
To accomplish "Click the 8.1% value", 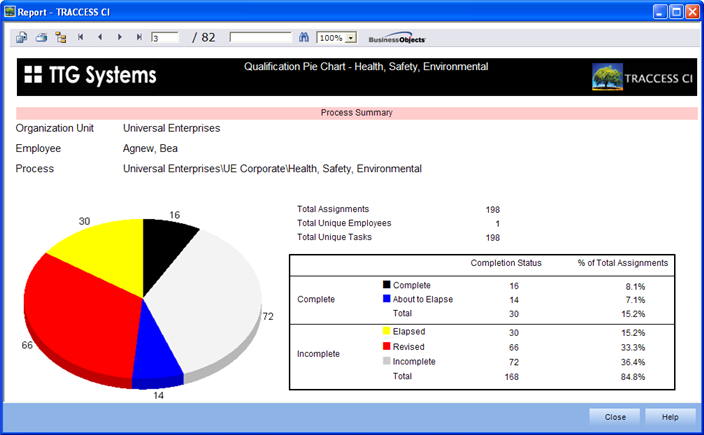I will (x=635, y=286).
